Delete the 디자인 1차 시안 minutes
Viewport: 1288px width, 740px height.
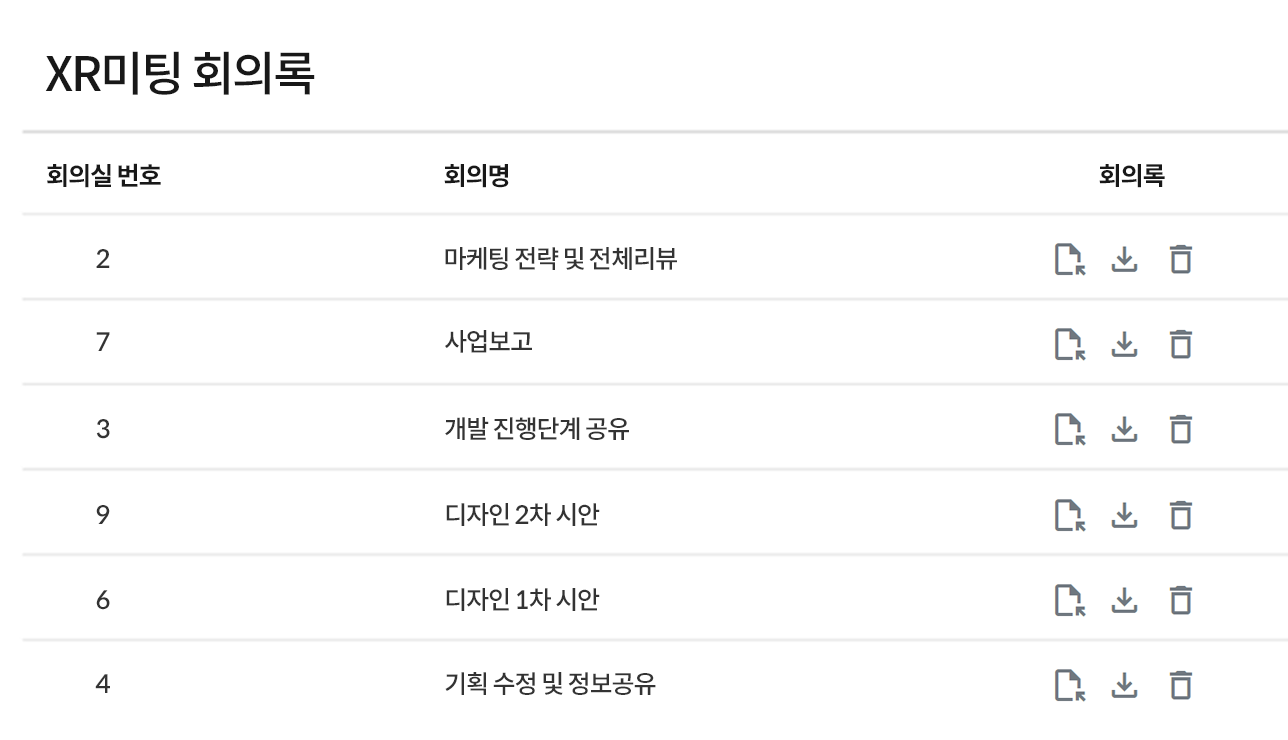tap(1181, 600)
